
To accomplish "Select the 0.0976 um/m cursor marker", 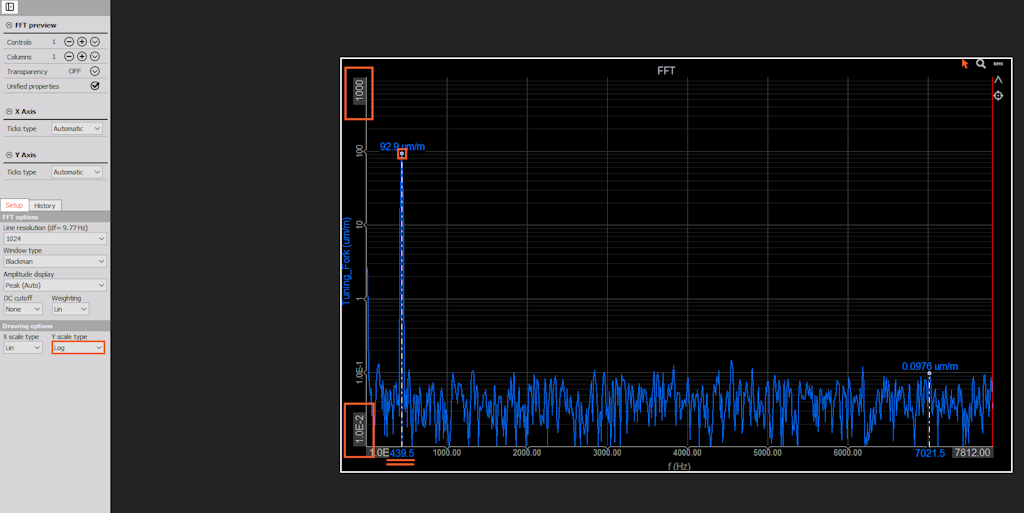I will click(929, 374).
